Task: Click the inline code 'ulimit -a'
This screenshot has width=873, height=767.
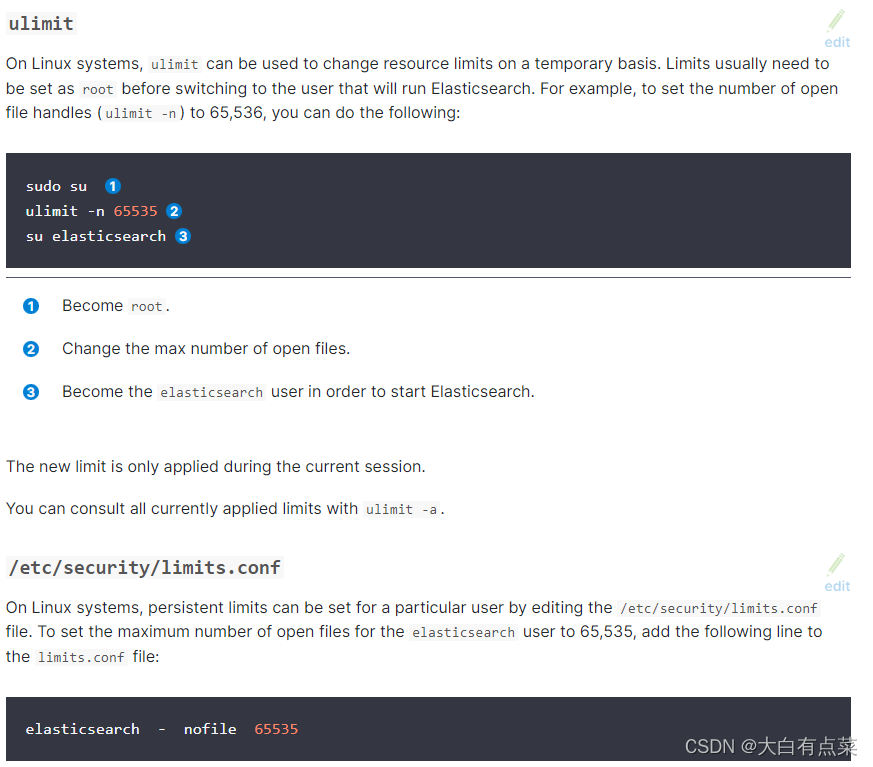Action: point(403,509)
